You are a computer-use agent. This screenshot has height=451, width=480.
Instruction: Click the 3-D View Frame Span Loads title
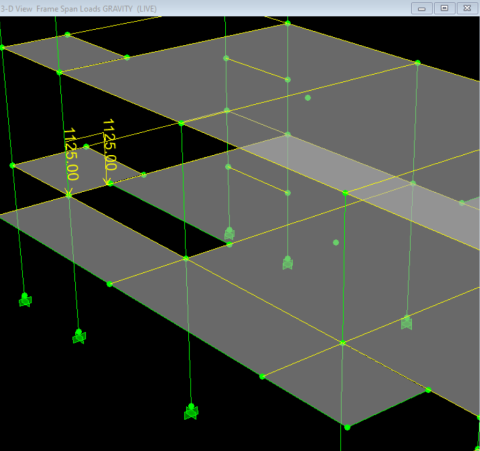point(78,9)
